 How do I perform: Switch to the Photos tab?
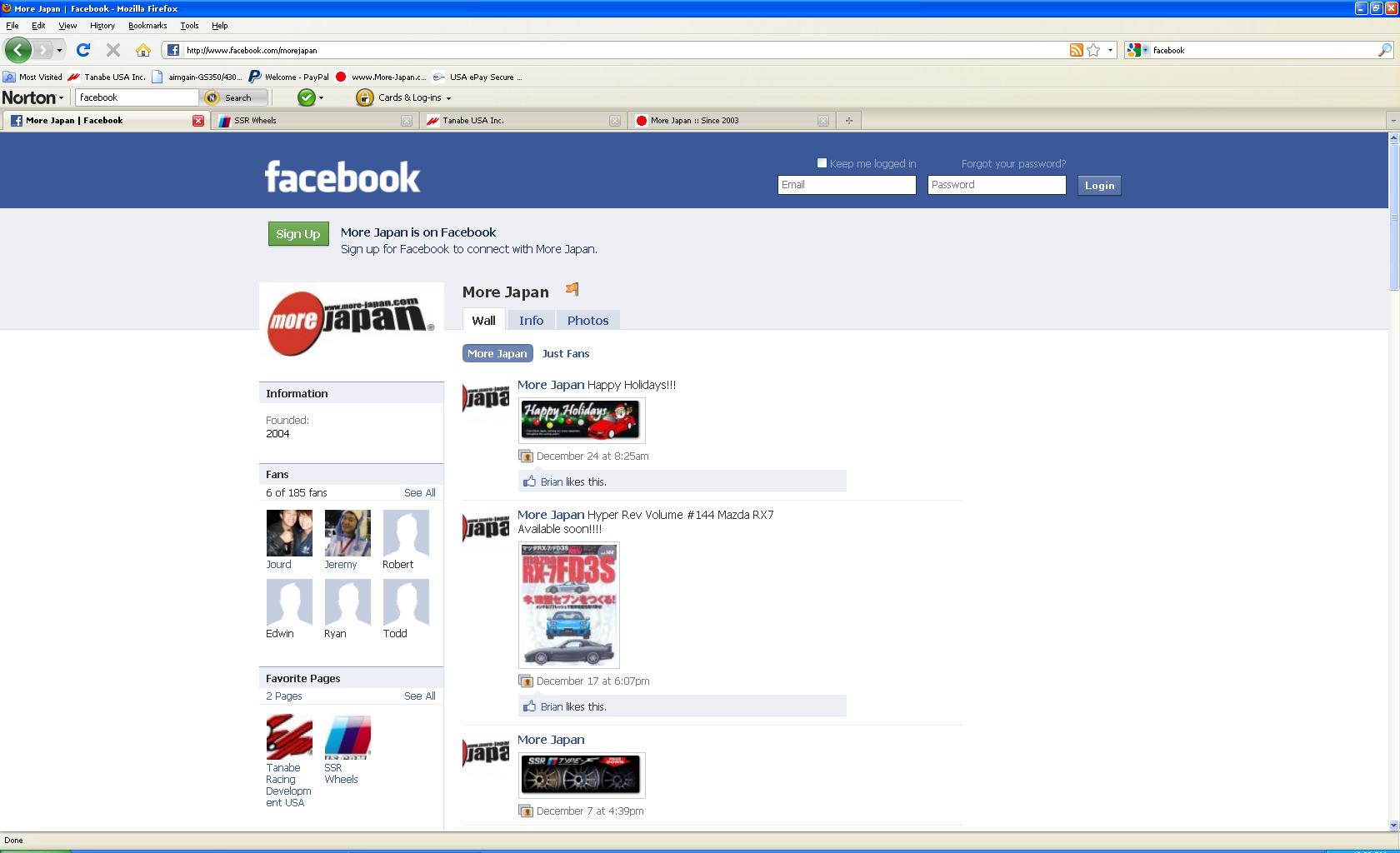click(587, 321)
